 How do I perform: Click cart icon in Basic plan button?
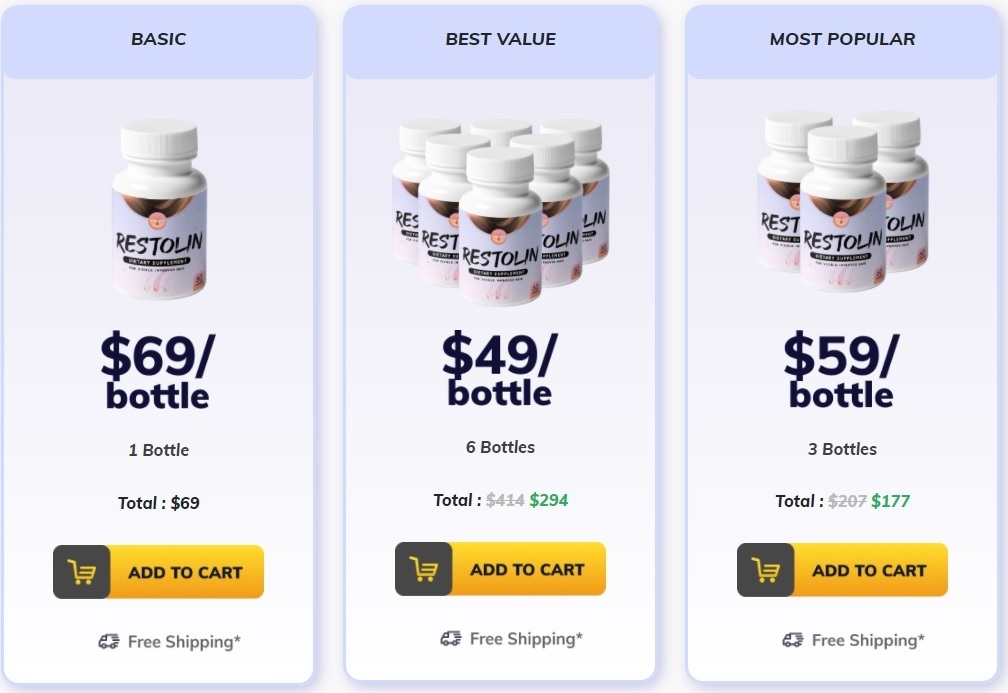pos(82,572)
